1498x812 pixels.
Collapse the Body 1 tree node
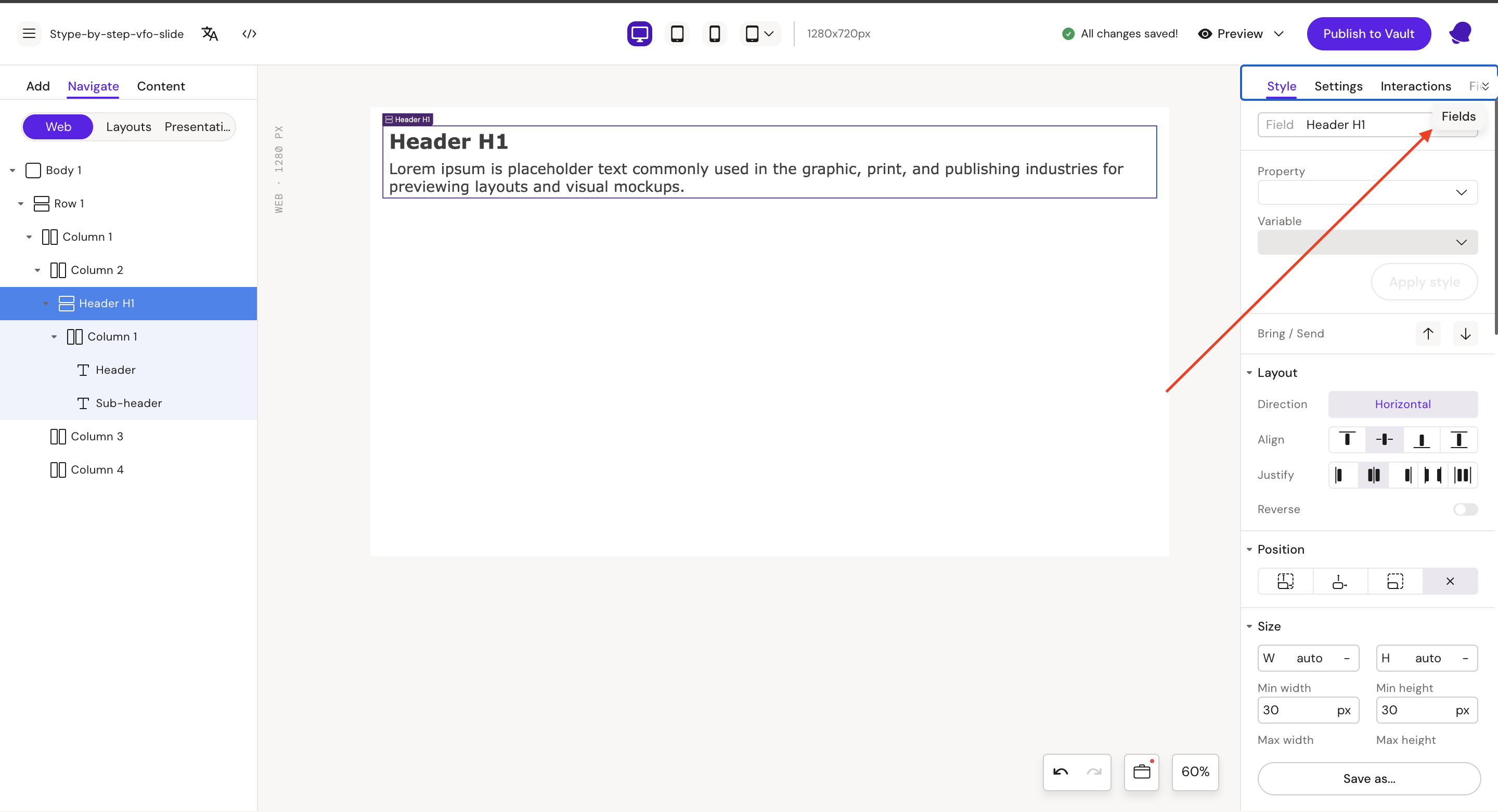pyautogui.click(x=12, y=171)
